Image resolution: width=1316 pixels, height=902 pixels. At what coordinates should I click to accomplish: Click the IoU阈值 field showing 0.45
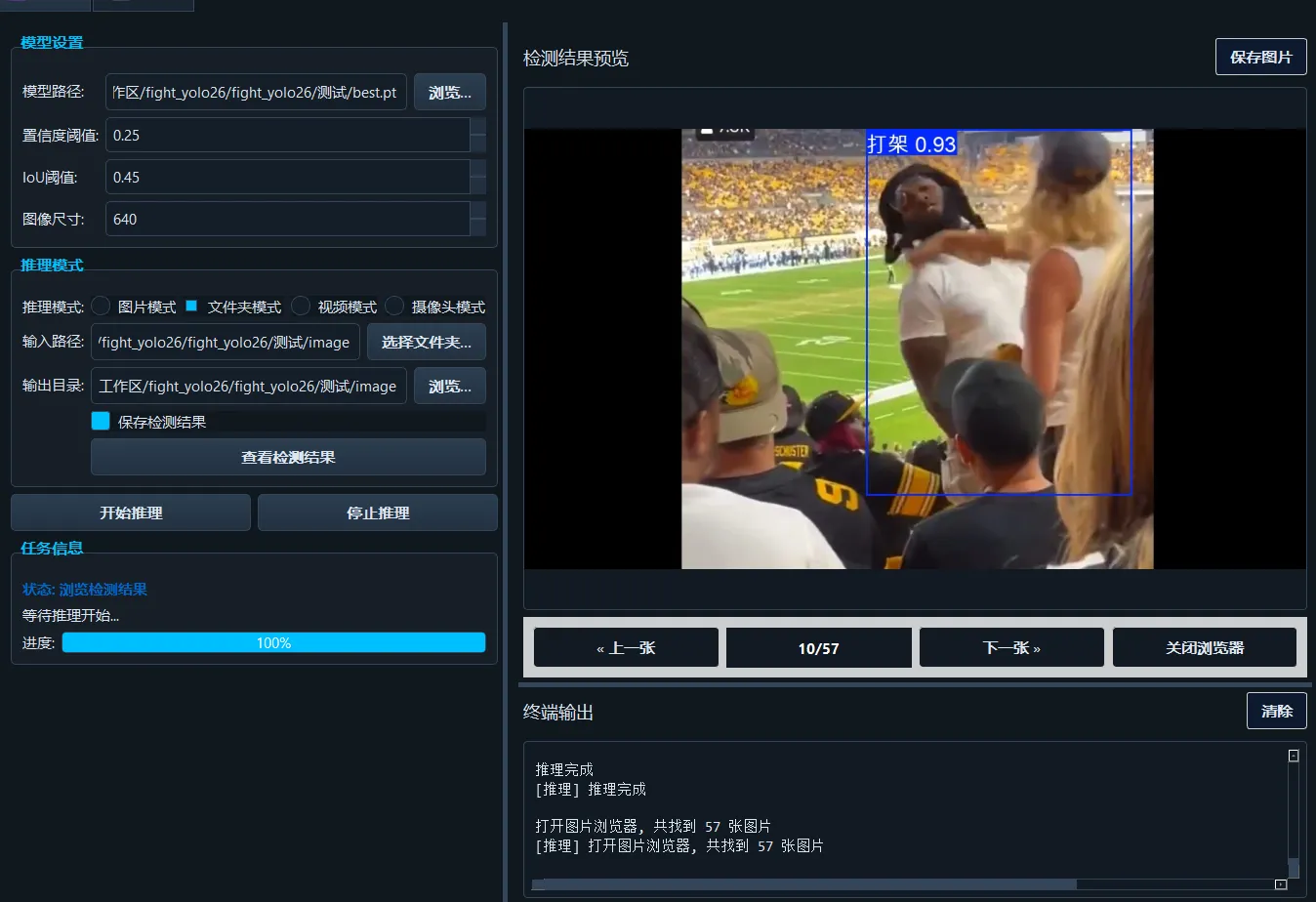click(x=287, y=177)
